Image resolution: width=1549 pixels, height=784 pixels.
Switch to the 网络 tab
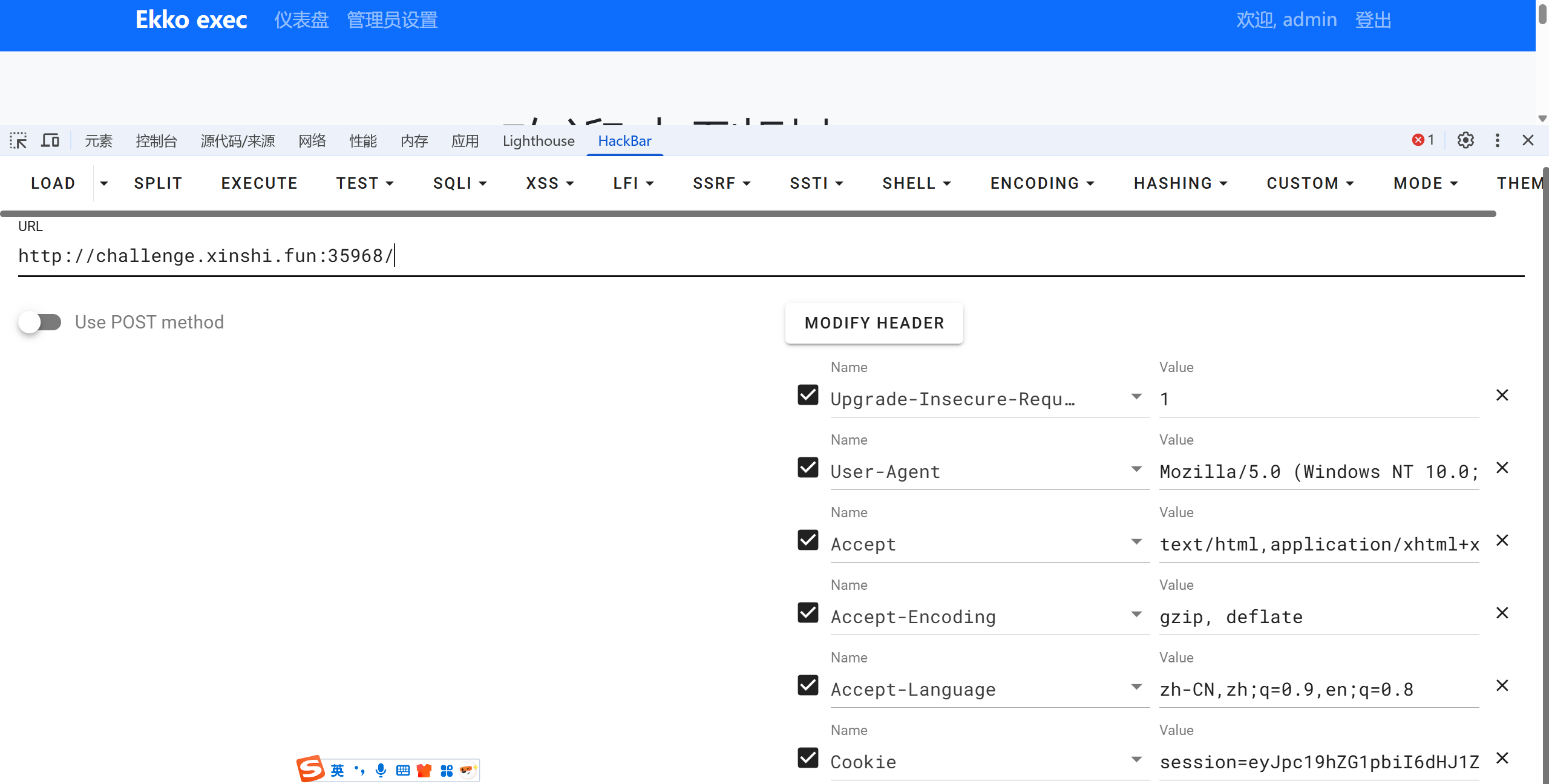pos(312,141)
